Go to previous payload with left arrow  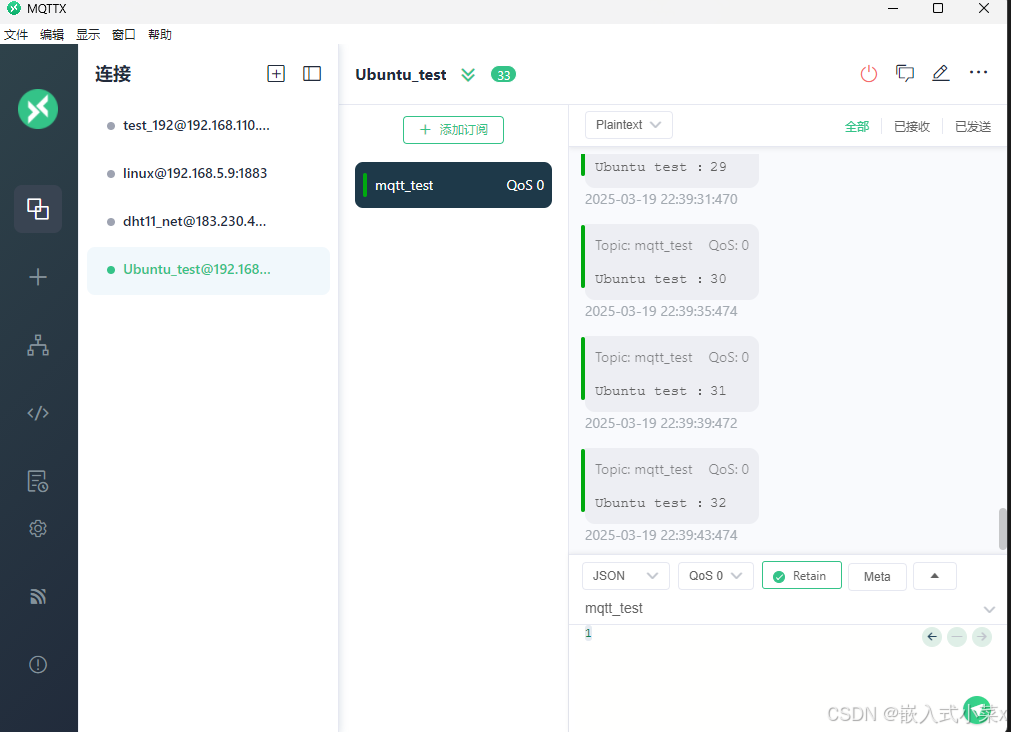tap(932, 637)
